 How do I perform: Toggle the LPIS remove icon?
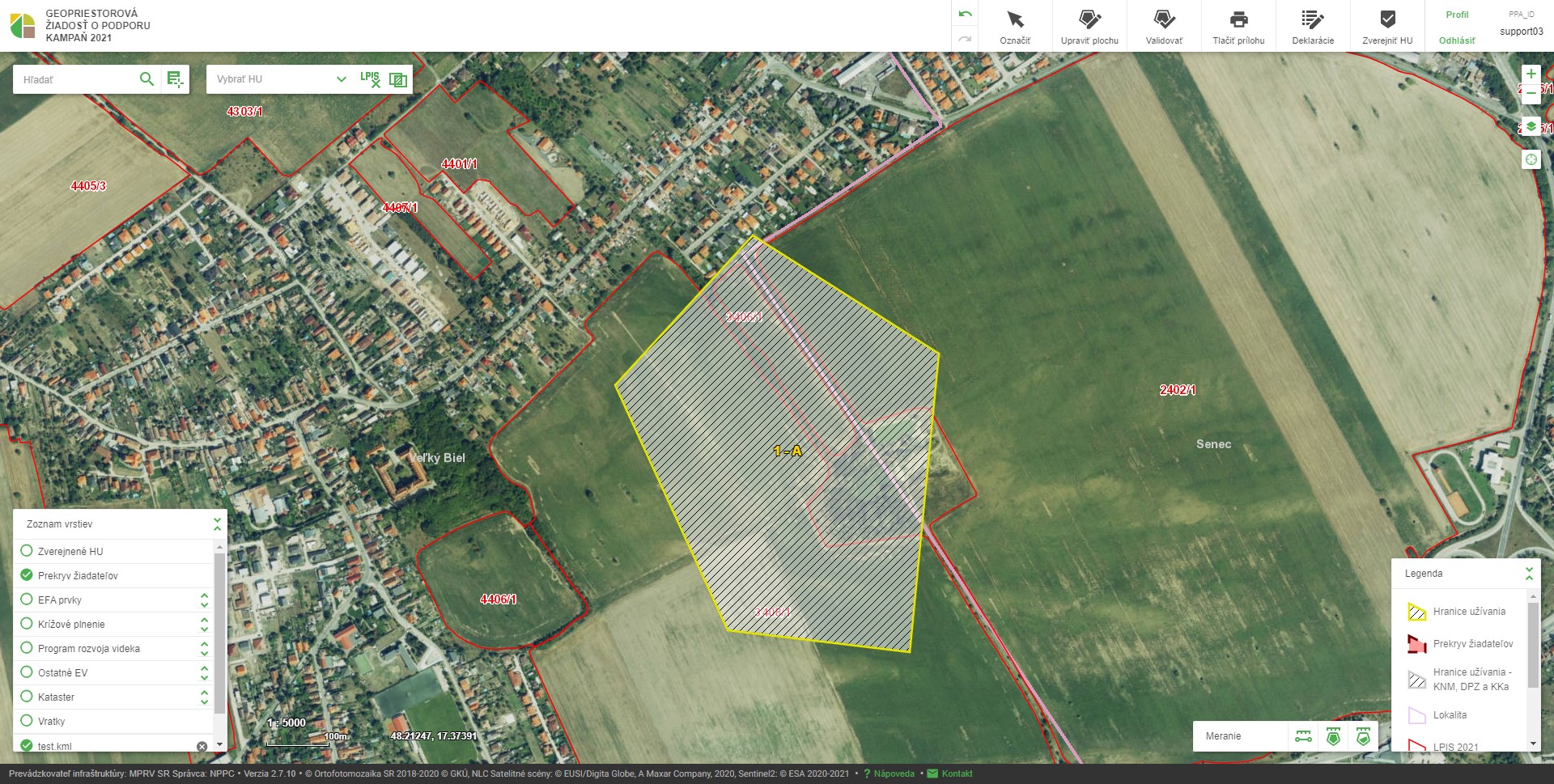pos(371,78)
